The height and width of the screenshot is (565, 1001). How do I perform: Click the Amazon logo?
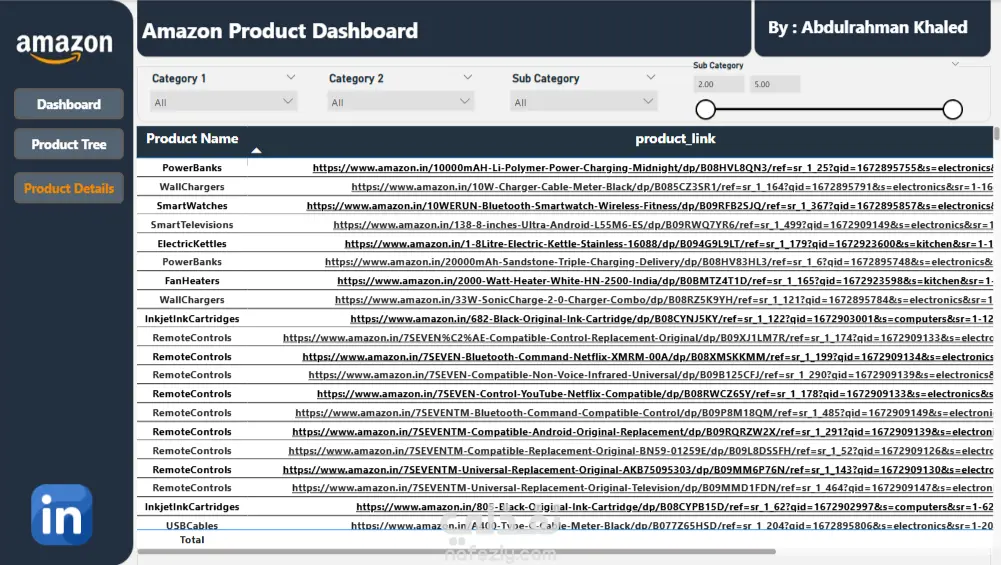pos(64,48)
